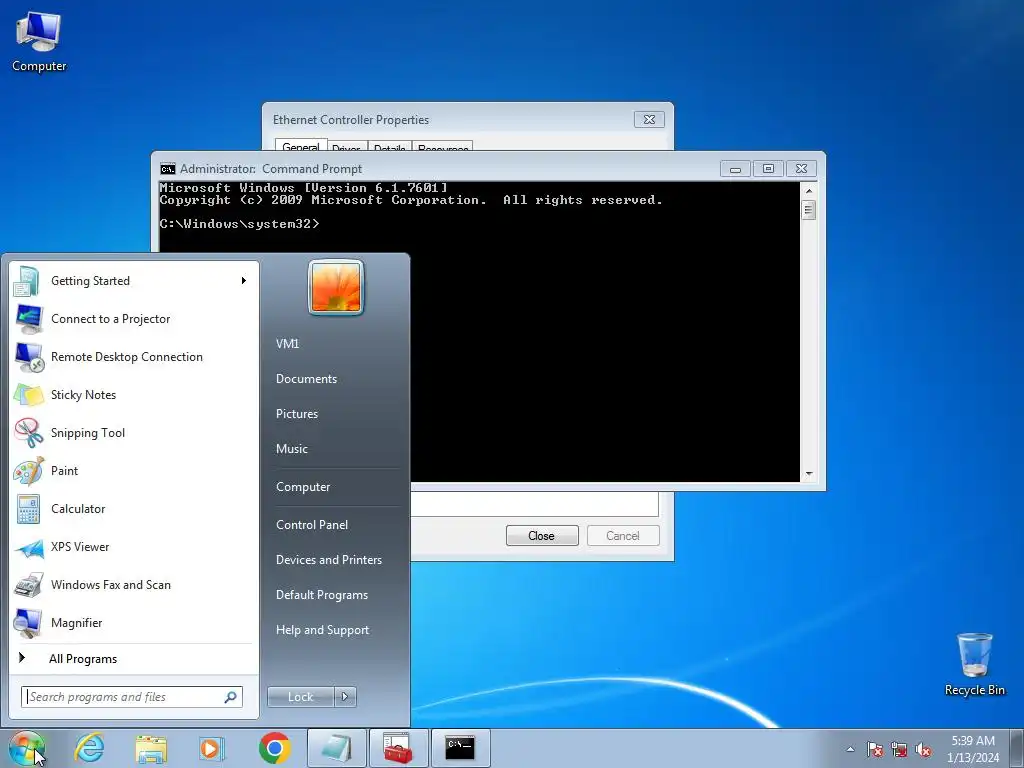The image size is (1024, 768).
Task: Open Default Programs
Action: click(x=322, y=595)
